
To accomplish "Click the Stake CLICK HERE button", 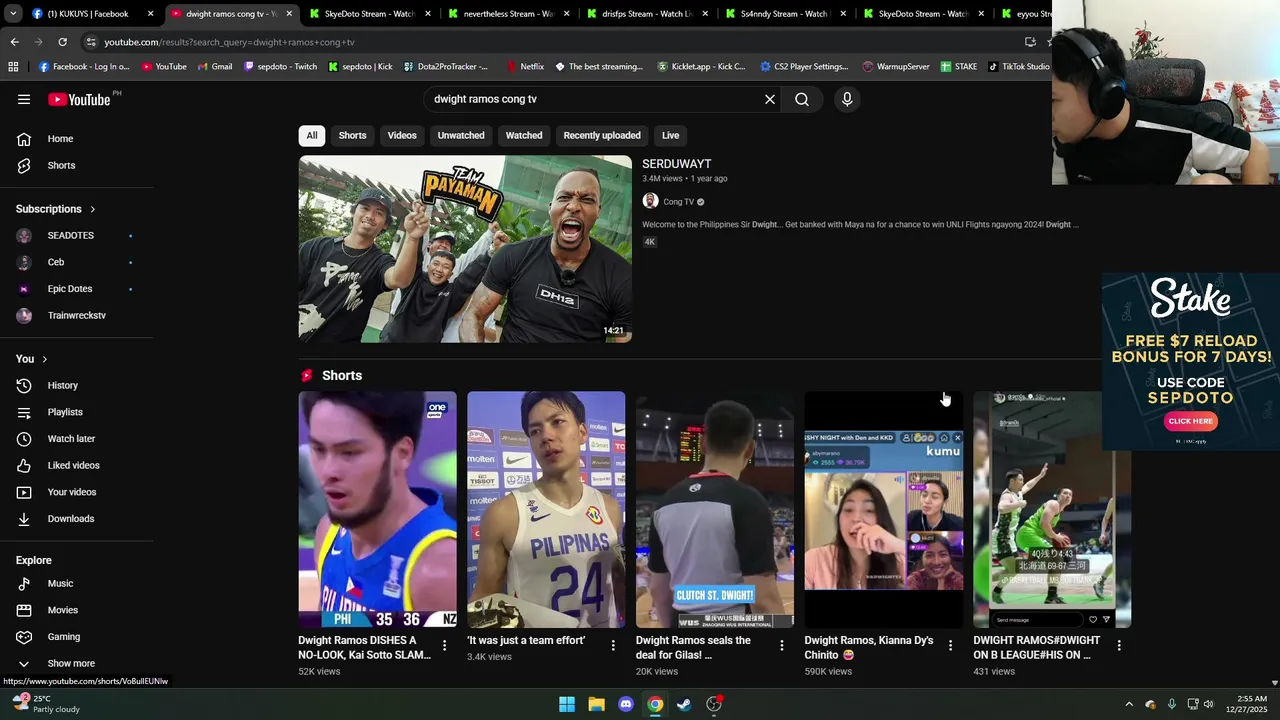I will pyautogui.click(x=1190, y=421).
